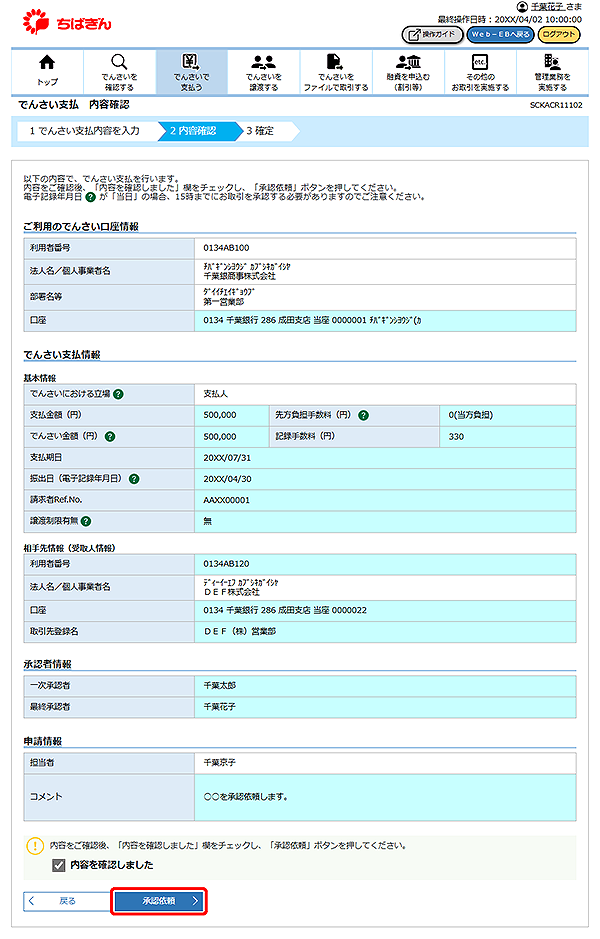Click Web-EBへ戻る button
The height and width of the screenshot is (939, 600).
point(499,35)
